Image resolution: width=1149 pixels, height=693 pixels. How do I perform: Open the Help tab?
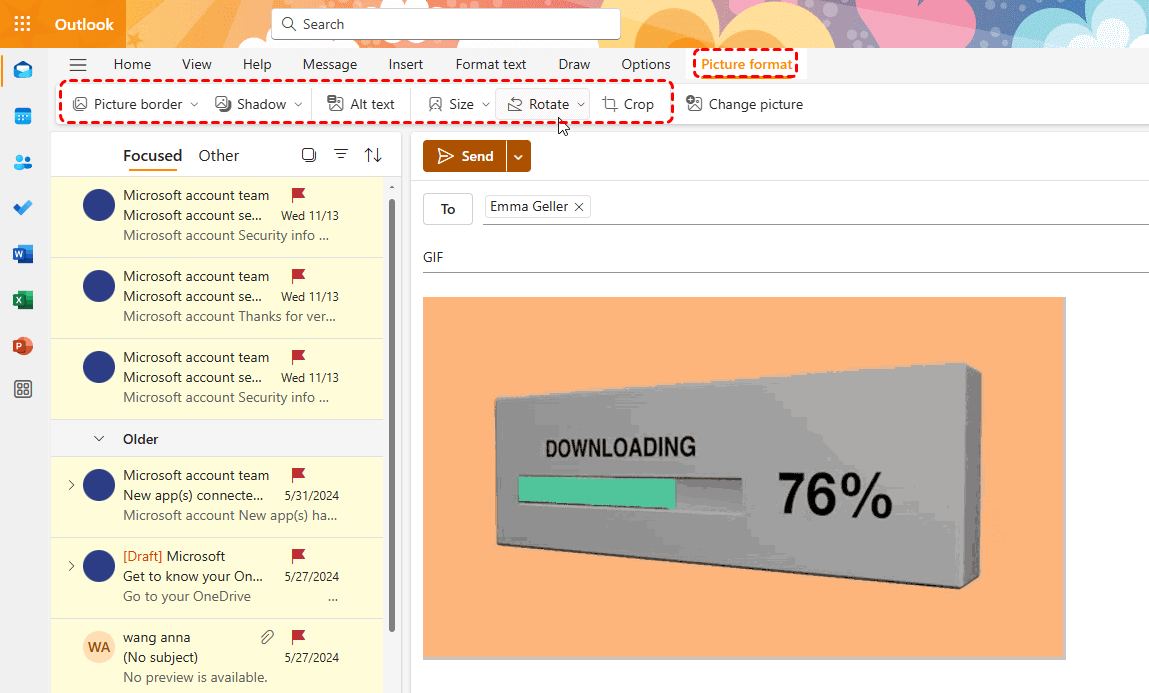257,64
